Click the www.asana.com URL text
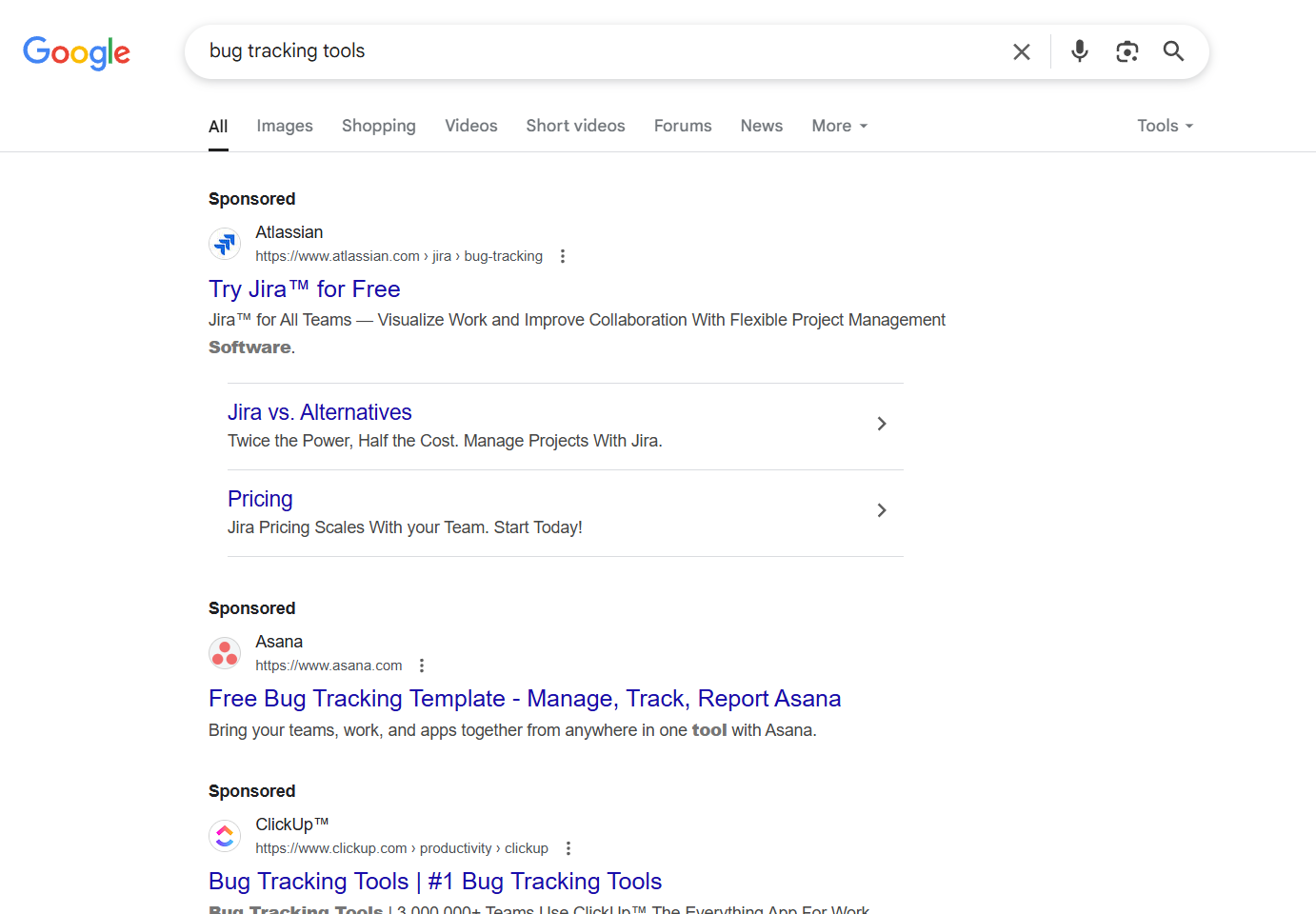 (329, 666)
